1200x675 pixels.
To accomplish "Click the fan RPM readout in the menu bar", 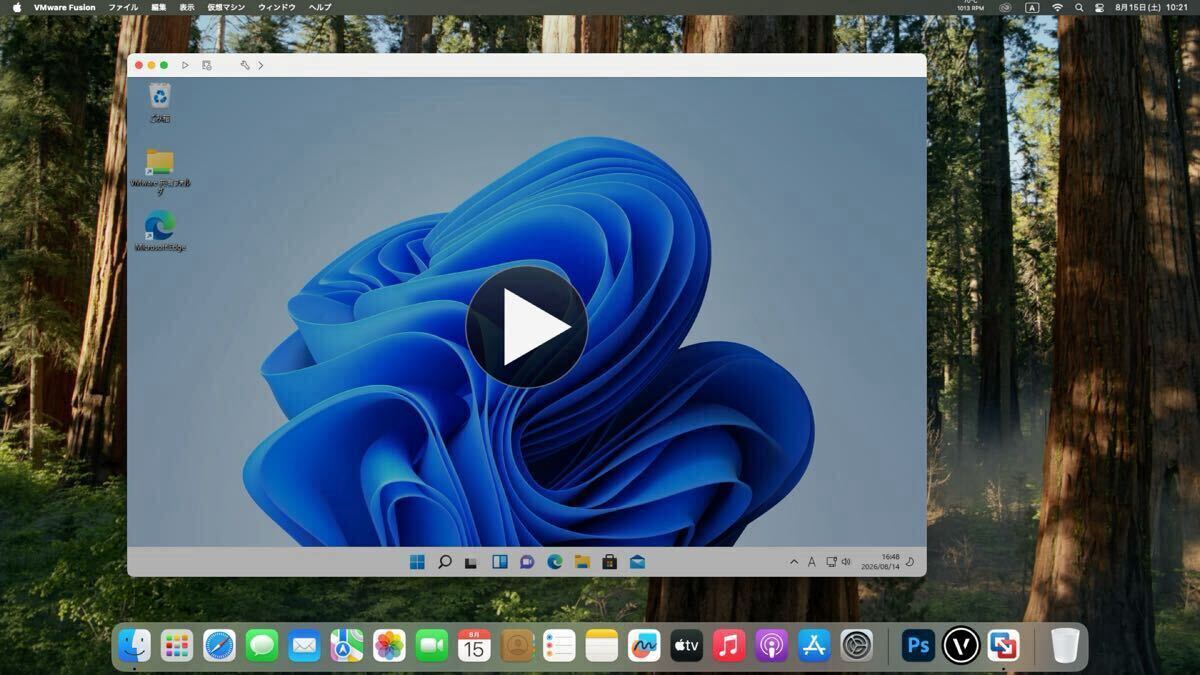I will tap(970, 6).
